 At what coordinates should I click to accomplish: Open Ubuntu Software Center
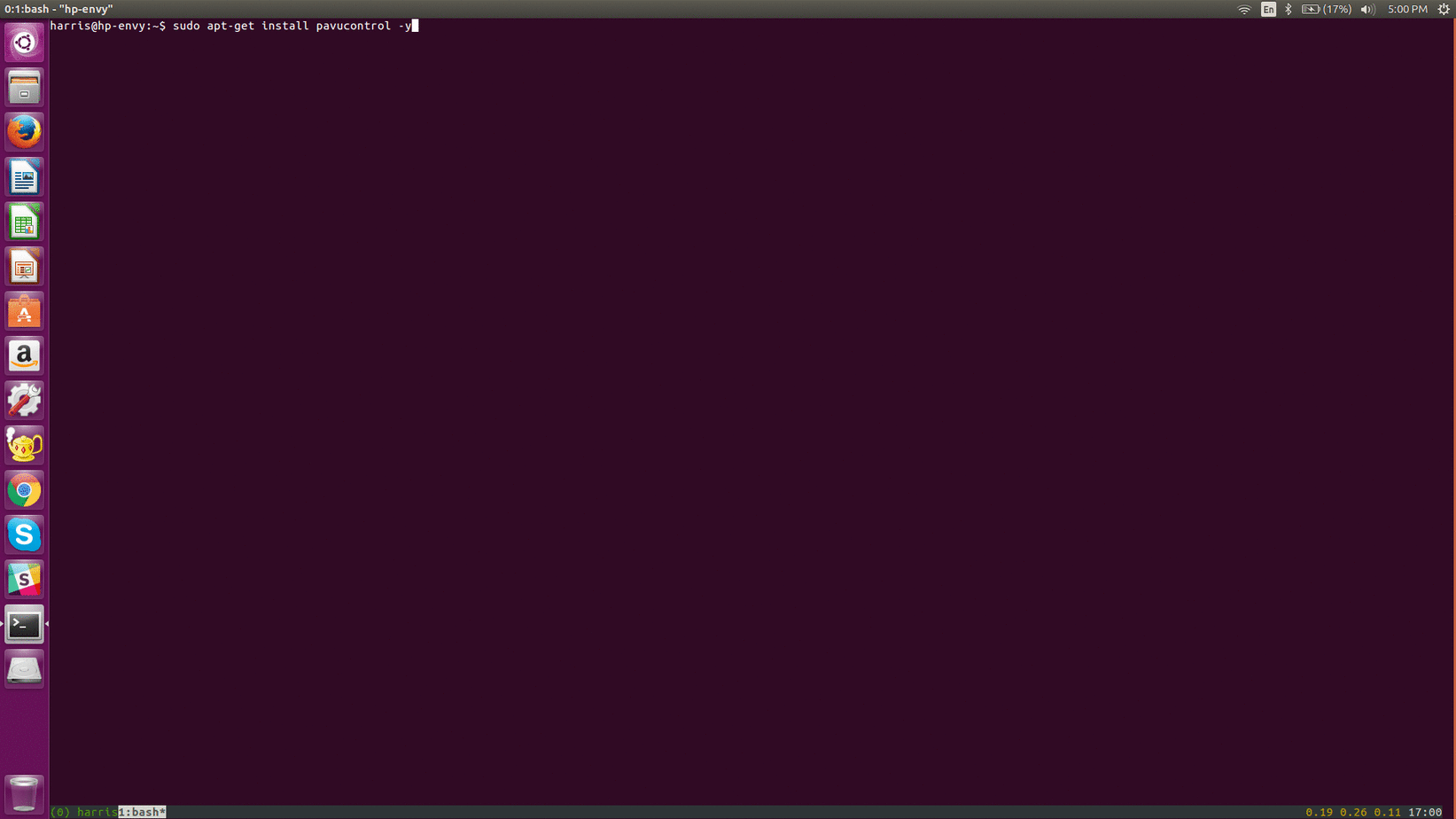pyautogui.click(x=24, y=311)
